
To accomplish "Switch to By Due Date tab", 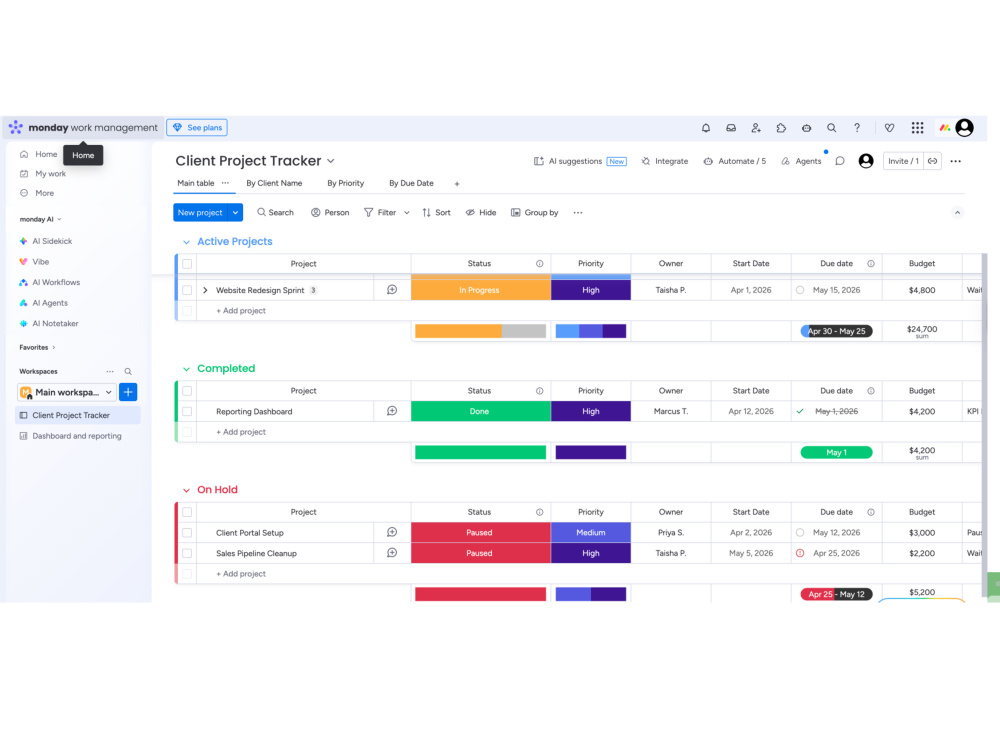I will pyautogui.click(x=411, y=183).
